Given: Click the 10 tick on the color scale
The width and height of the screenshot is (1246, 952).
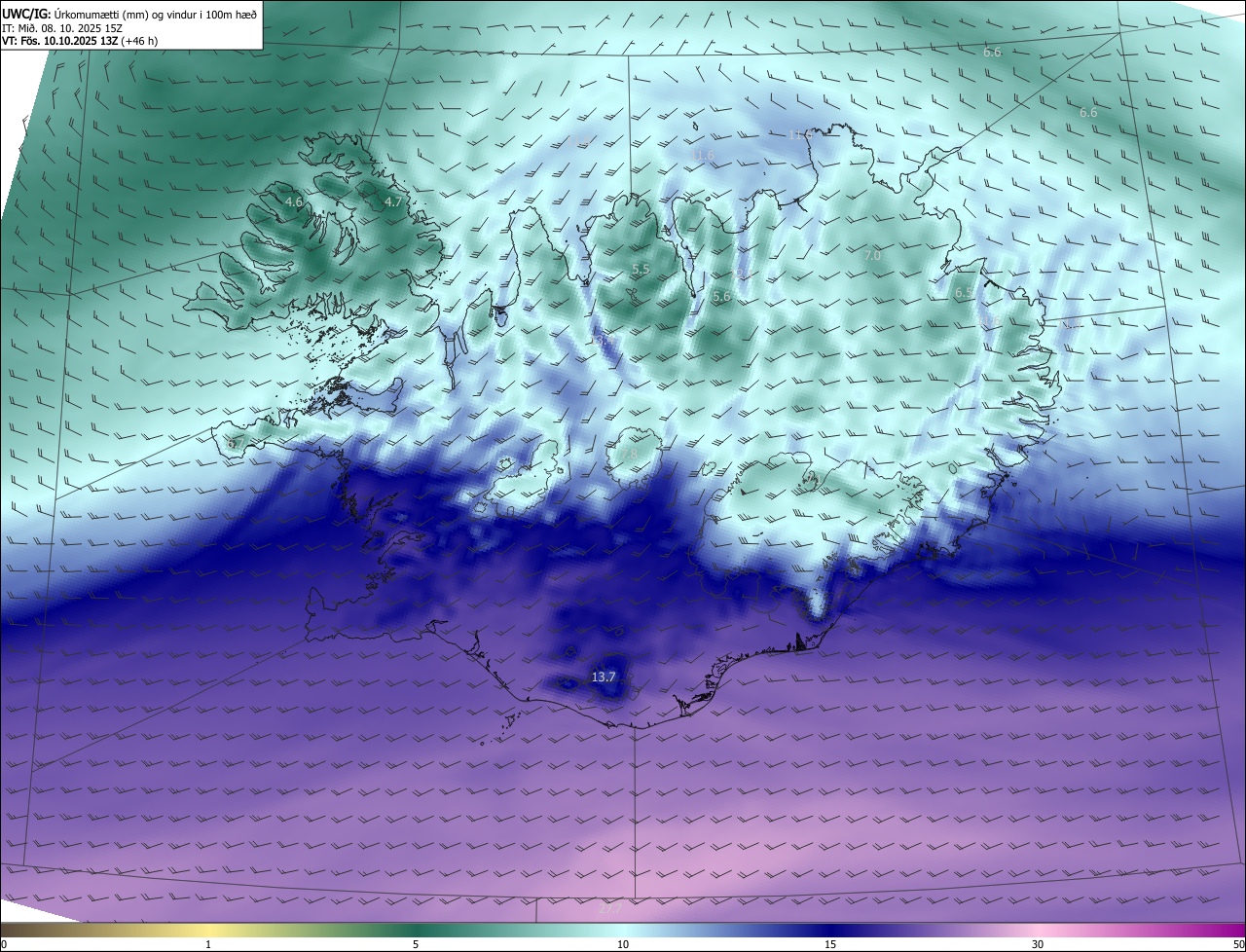Looking at the screenshot, I should pyautogui.click(x=623, y=944).
